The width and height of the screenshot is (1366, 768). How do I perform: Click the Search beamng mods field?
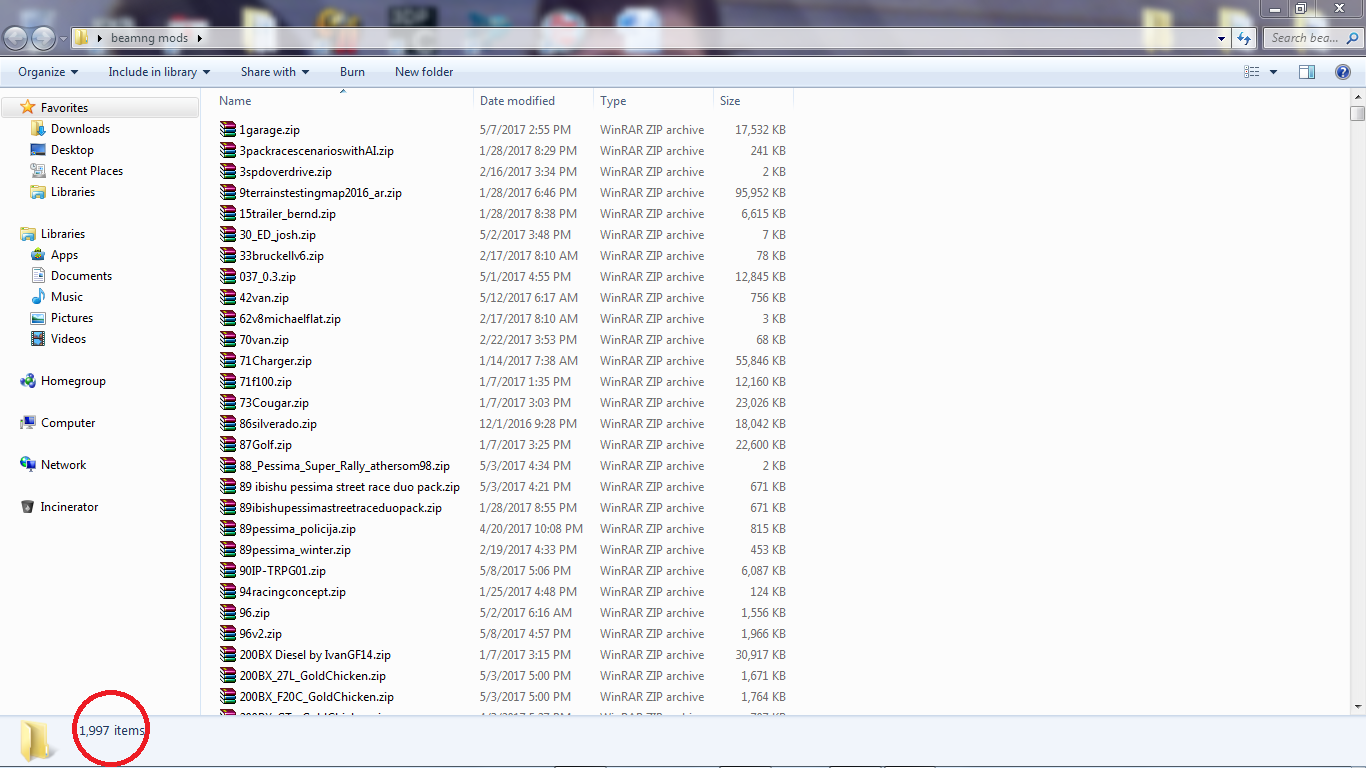[1312, 38]
